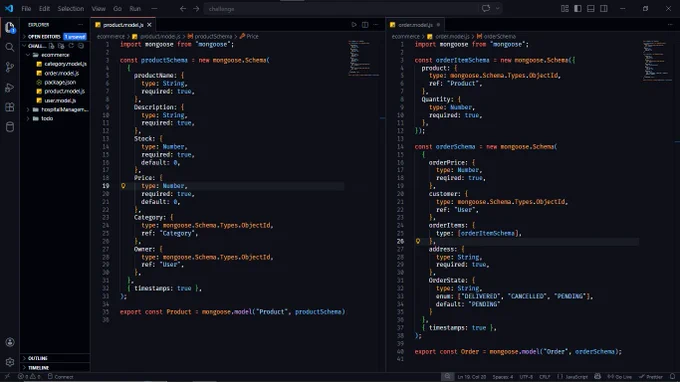The image size is (680, 382).
Task: Open the Selection menu
Action: pyautogui.click(x=71, y=9)
